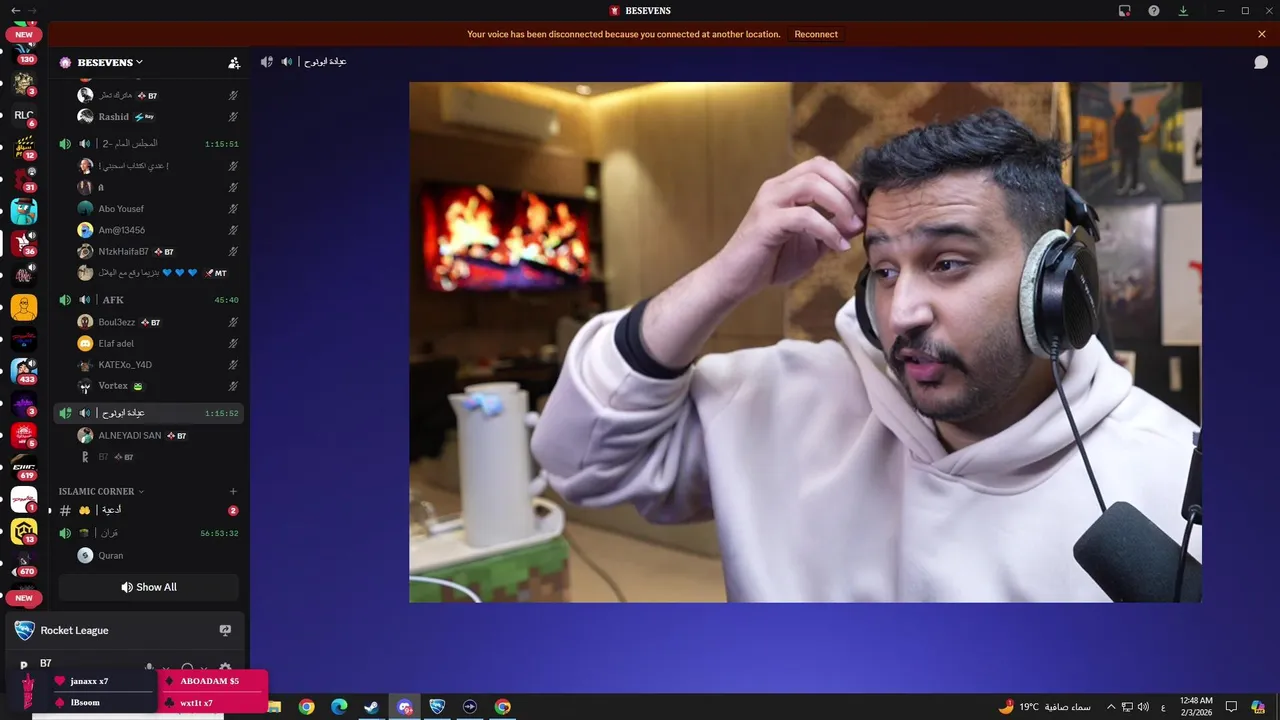Toggle mute icon on Vortex's row

pos(233,386)
